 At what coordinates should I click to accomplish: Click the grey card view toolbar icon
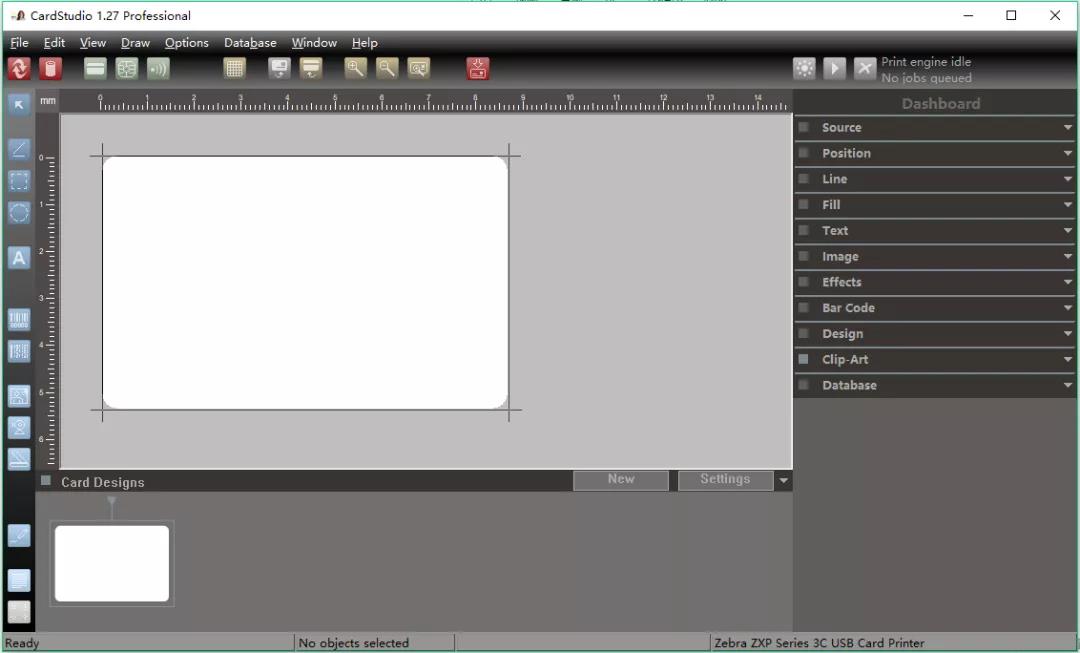pyautogui.click(x=280, y=68)
